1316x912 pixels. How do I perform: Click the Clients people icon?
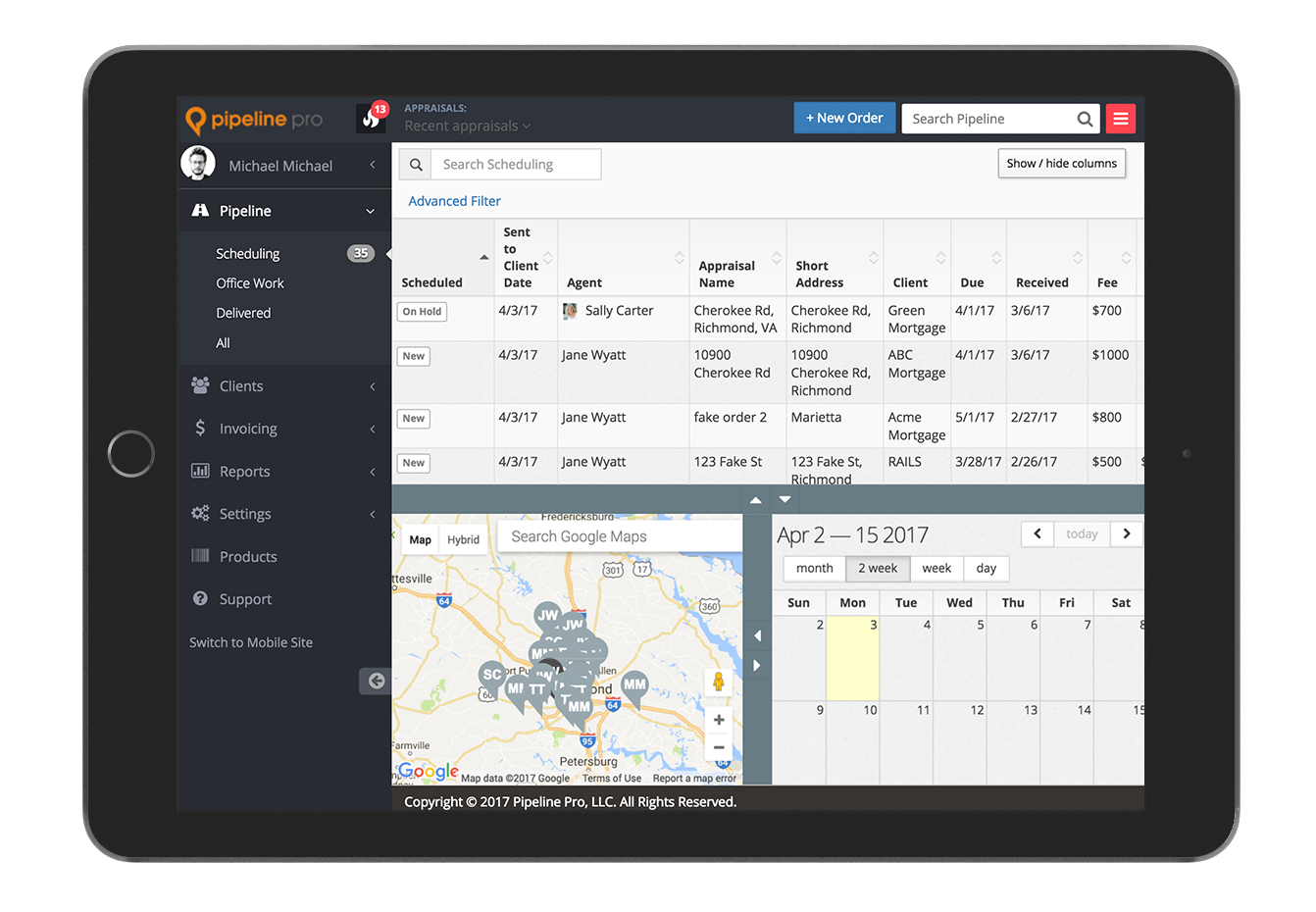coord(200,385)
